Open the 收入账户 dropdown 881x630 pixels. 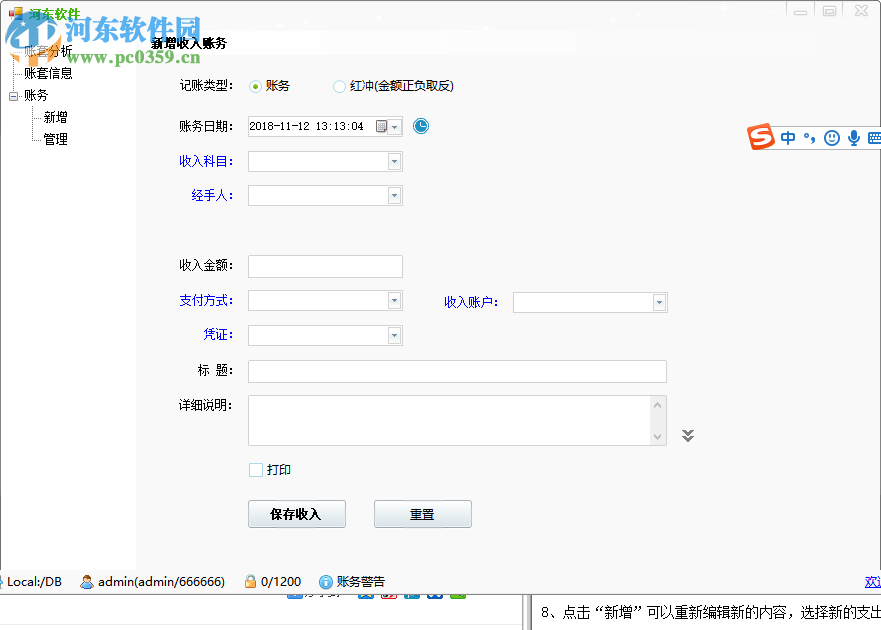660,303
